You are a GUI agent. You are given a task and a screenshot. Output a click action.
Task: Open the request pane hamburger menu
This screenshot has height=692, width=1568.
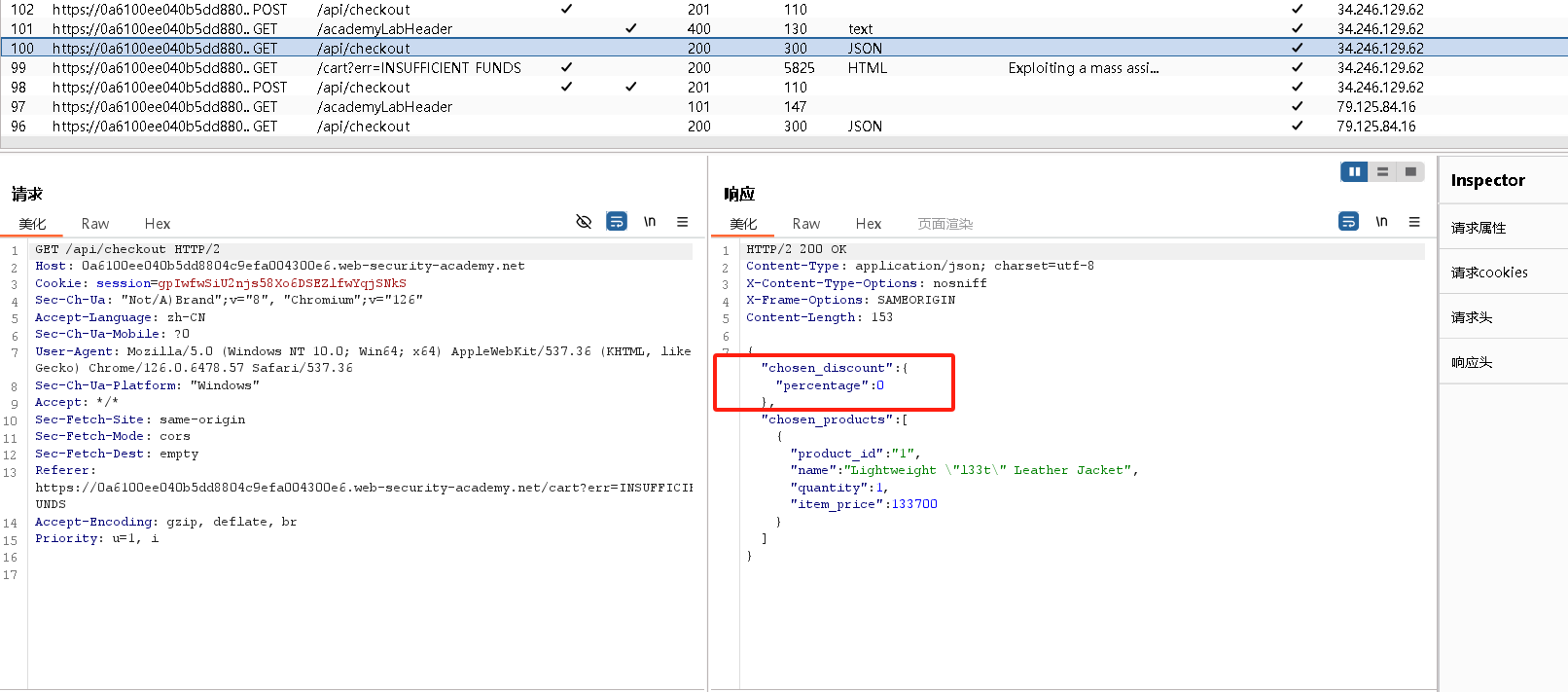[x=683, y=222]
